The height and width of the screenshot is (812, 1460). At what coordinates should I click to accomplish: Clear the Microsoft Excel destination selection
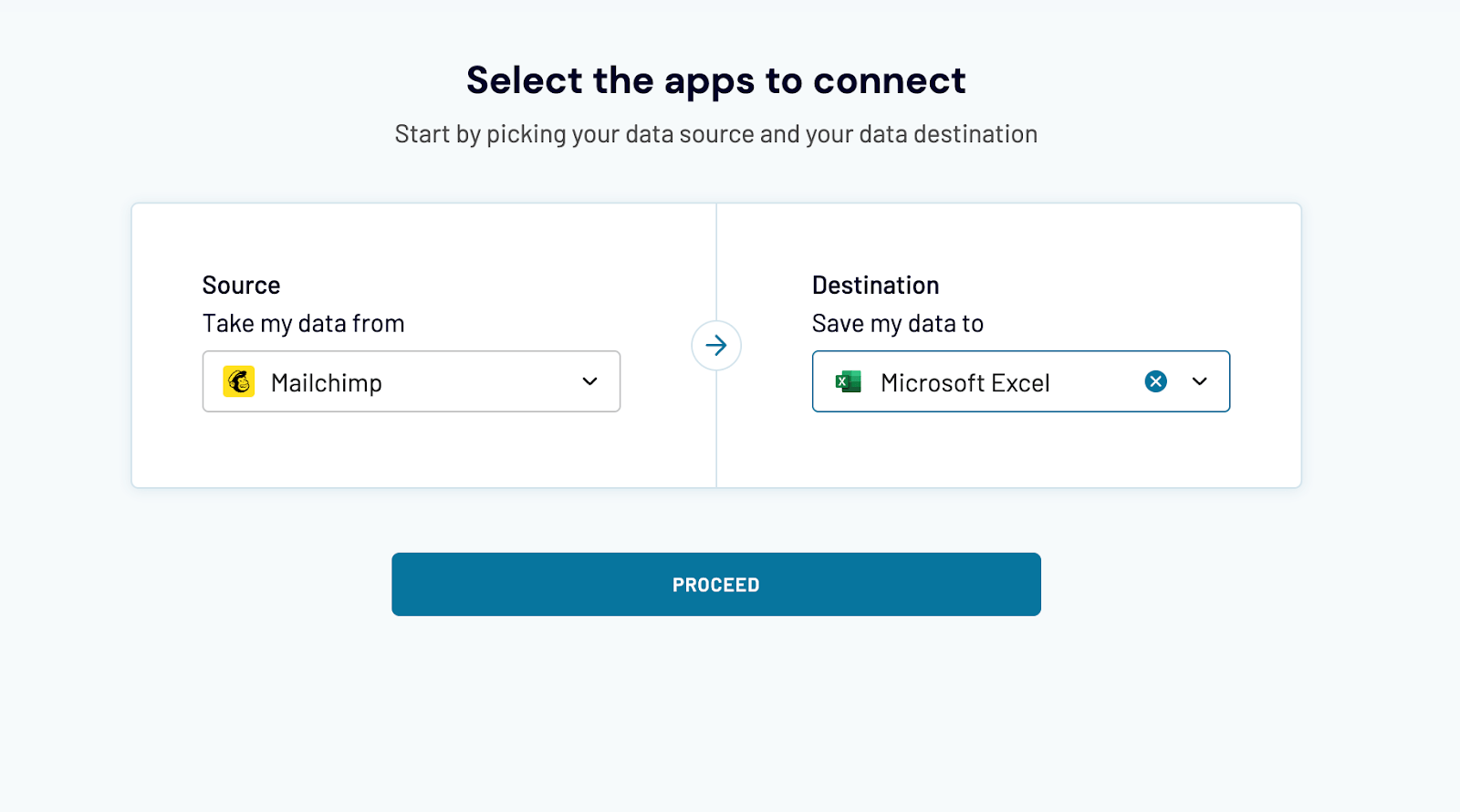coord(1155,381)
